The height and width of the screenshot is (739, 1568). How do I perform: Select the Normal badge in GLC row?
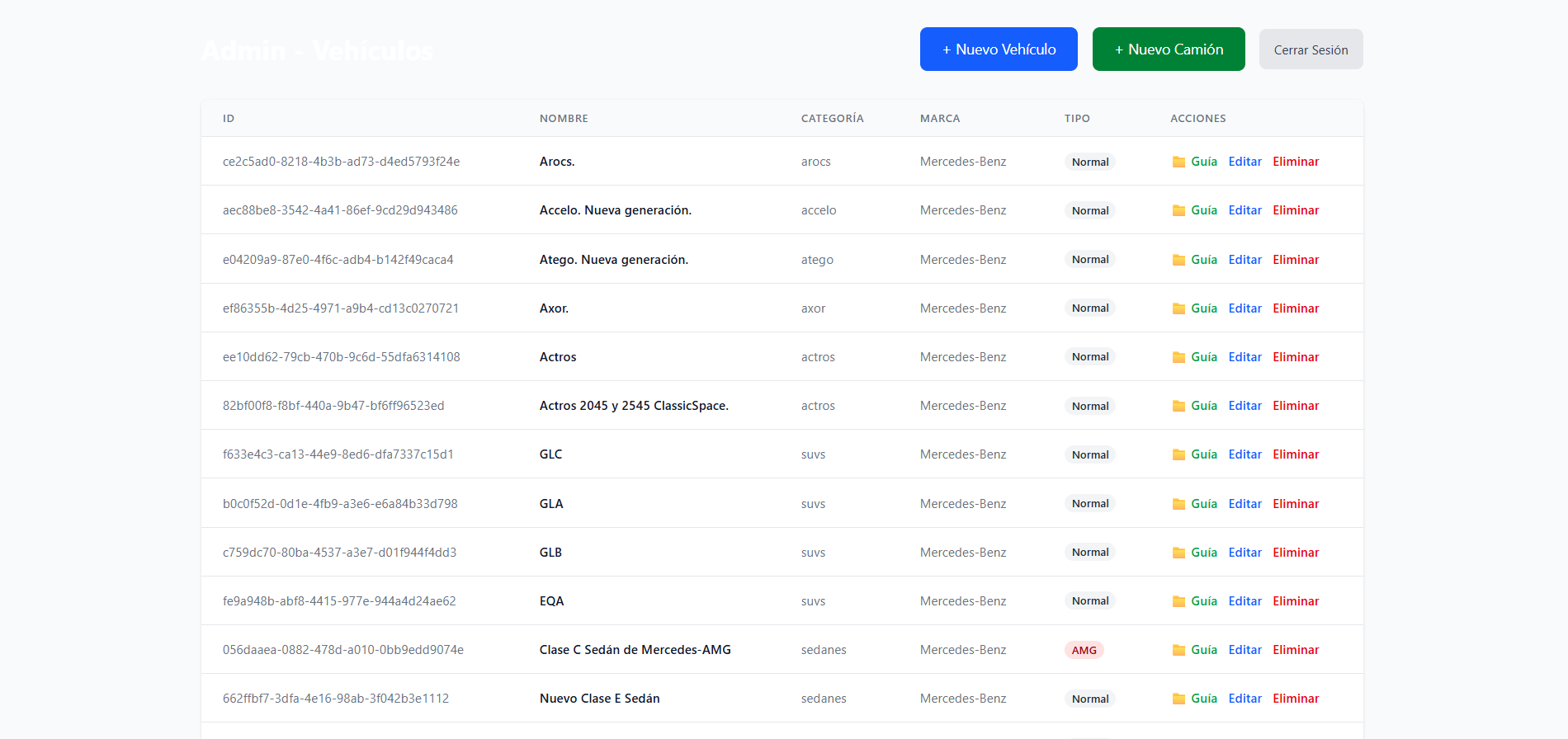coord(1089,454)
